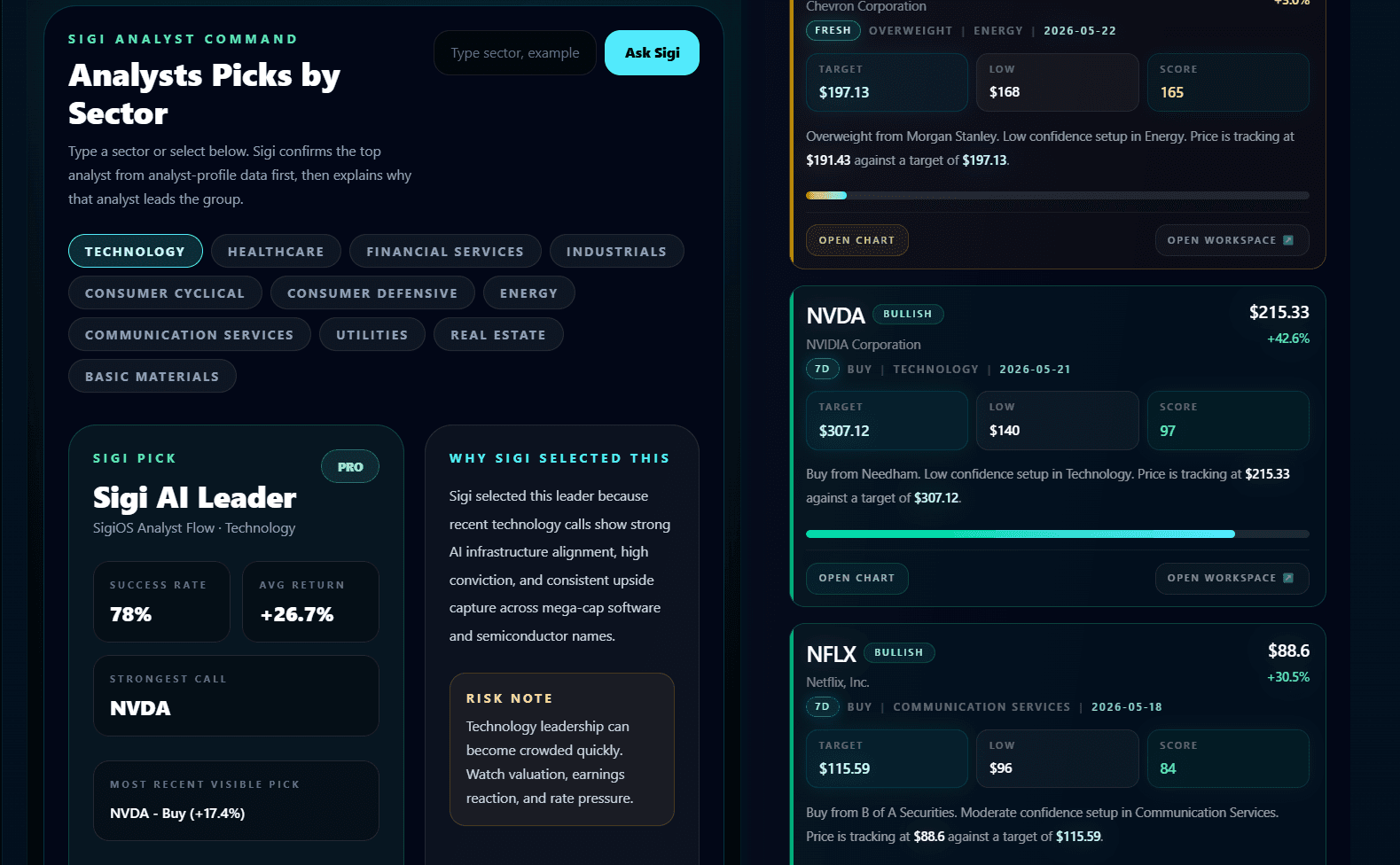This screenshot has height=865, width=1400.
Task: Open chart for NVDA card
Action: (x=856, y=578)
